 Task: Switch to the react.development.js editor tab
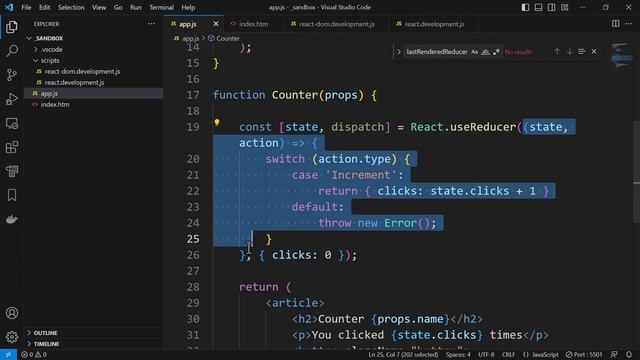[433, 24]
